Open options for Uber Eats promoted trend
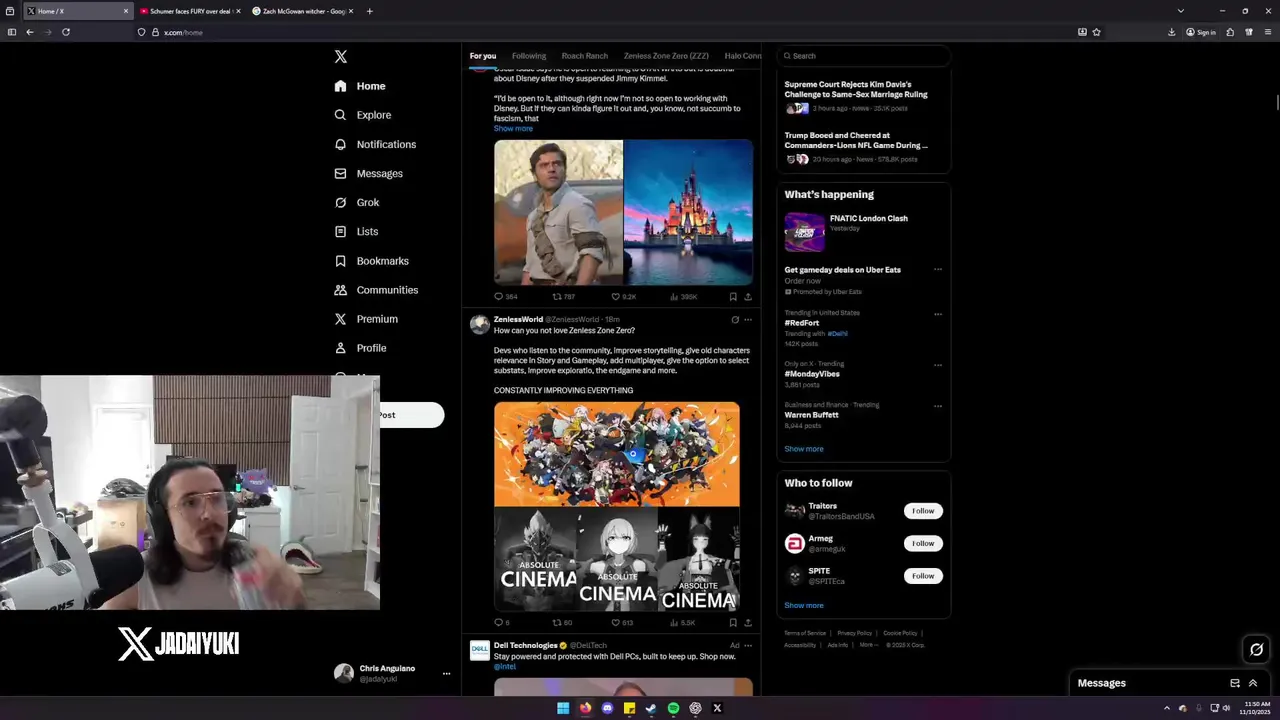Screen dimensions: 1280x720 pyautogui.click(x=938, y=270)
